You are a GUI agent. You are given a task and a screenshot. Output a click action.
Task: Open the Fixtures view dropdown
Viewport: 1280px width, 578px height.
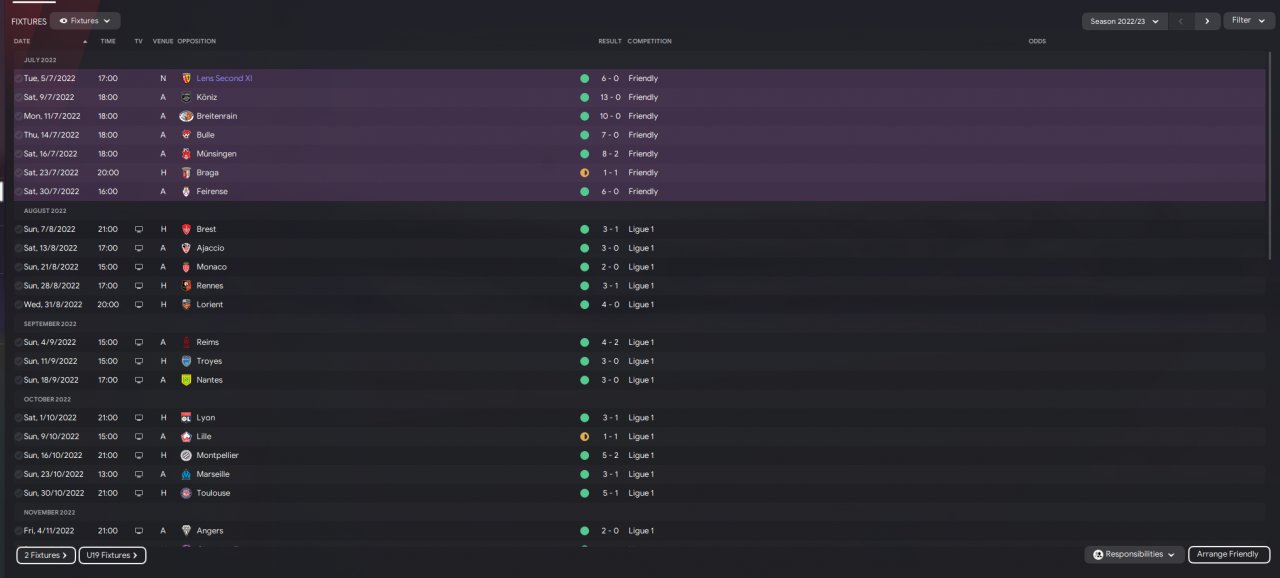coord(85,20)
